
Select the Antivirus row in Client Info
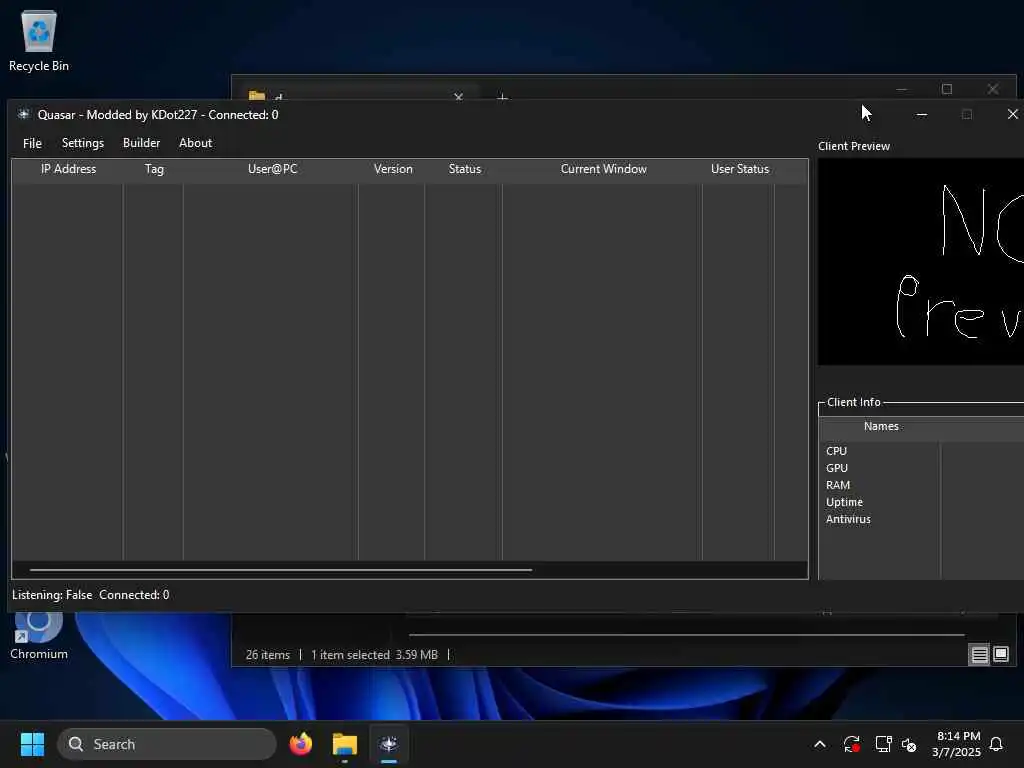[848, 519]
